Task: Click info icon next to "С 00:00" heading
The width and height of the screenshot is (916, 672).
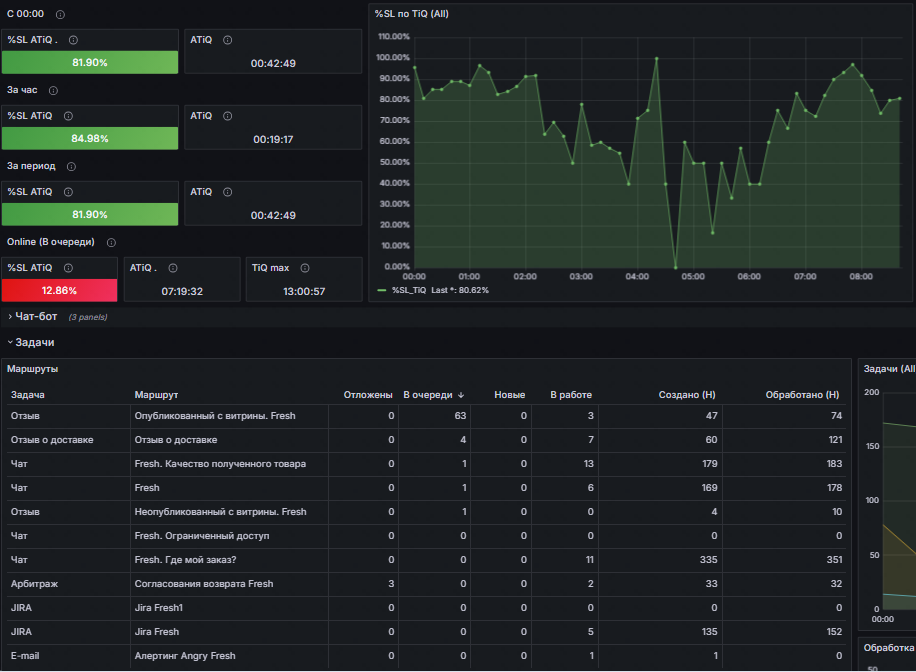Action: pos(61,14)
